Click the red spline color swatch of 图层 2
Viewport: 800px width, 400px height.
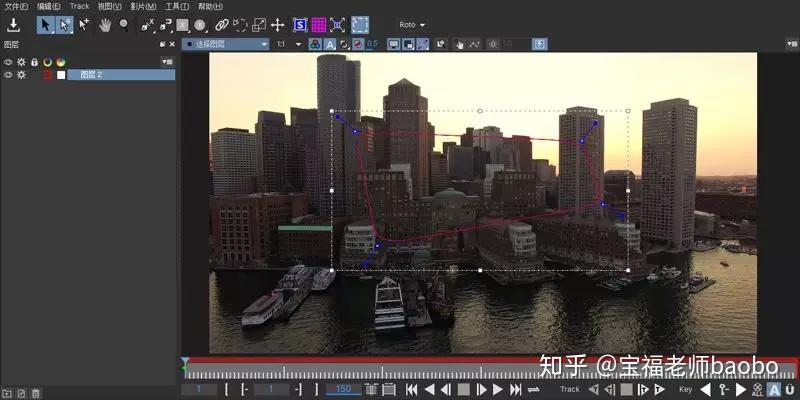48,75
